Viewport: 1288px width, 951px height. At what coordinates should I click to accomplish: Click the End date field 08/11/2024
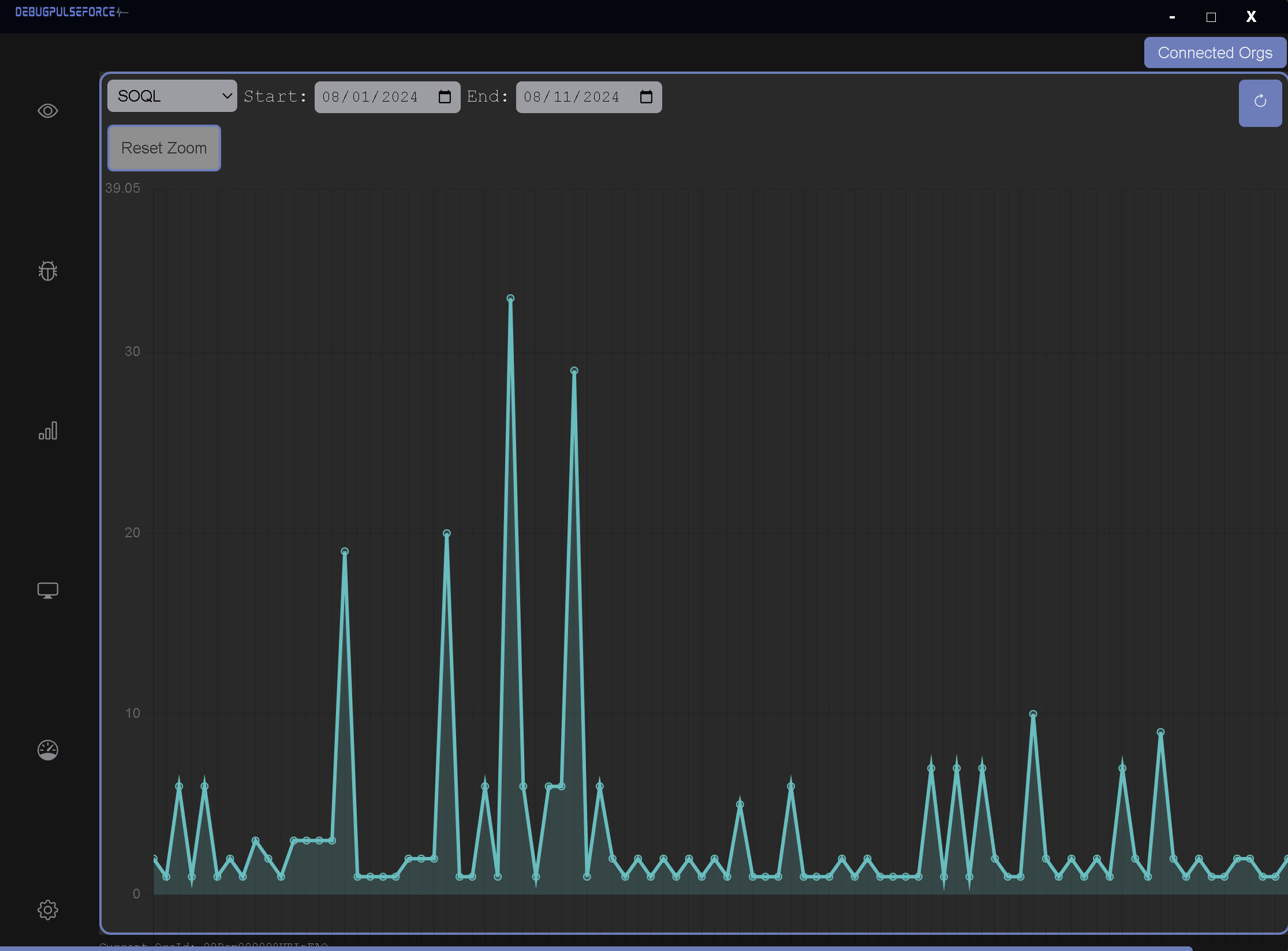572,97
